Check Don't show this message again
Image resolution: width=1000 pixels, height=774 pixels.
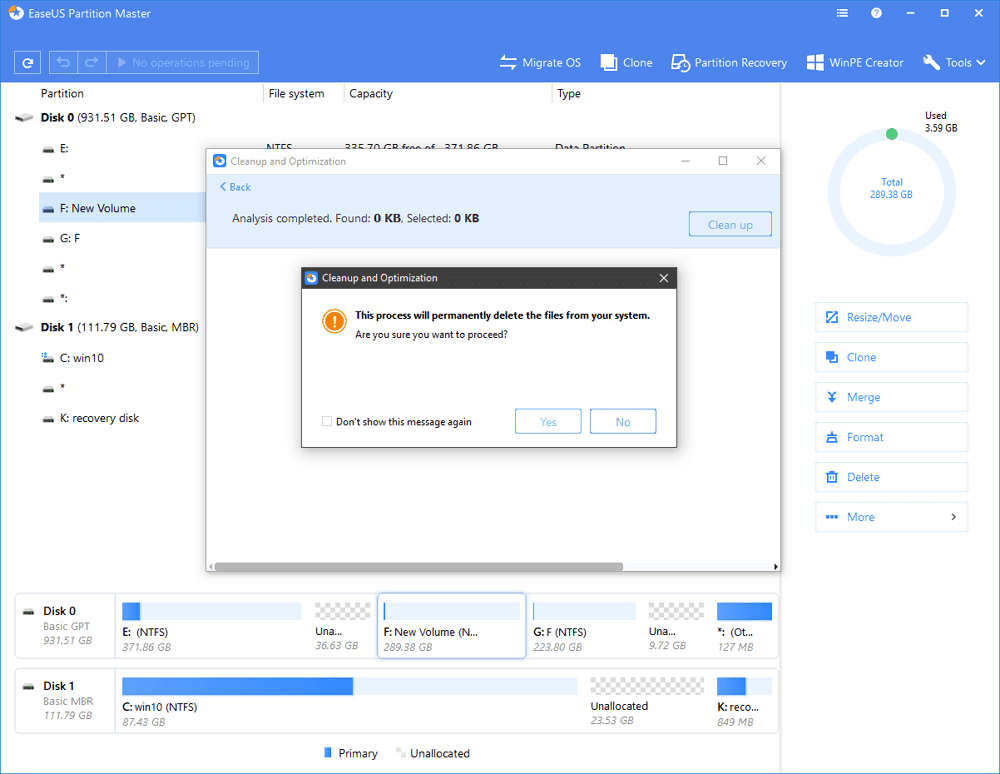point(327,421)
